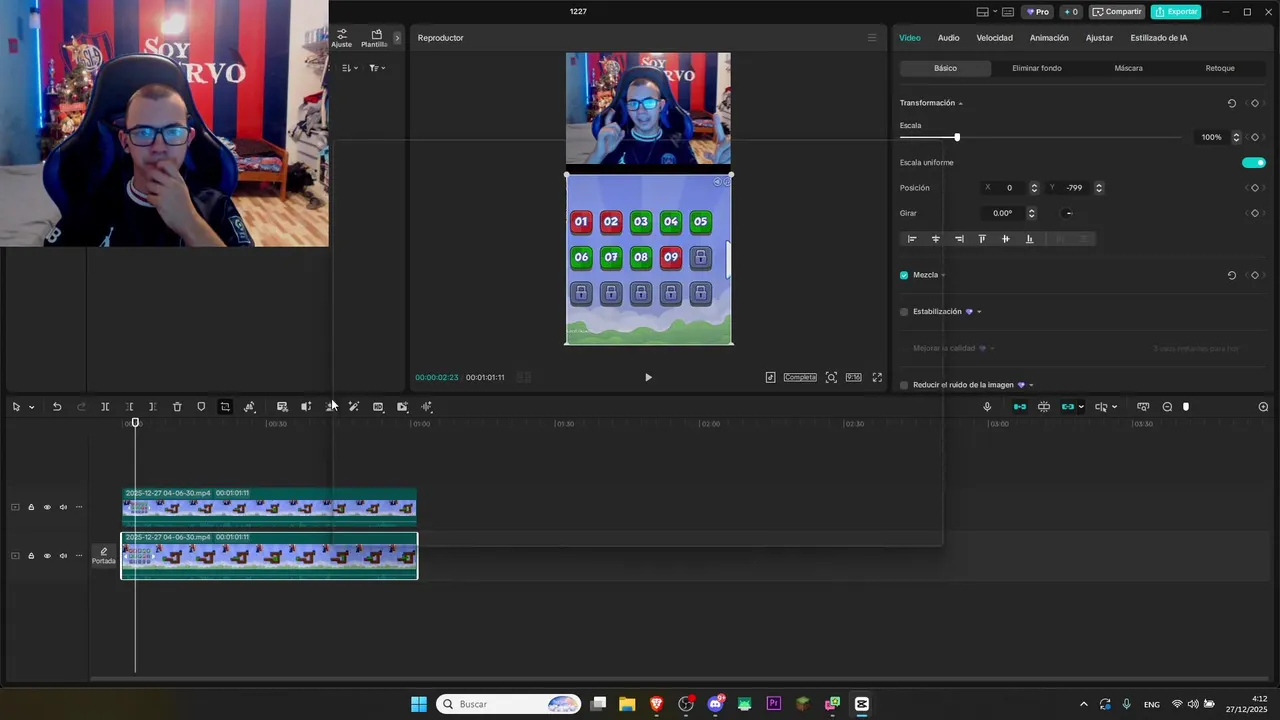The width and height of the screenshot is (1280, 720).
Task: Collapse the Transformación section
Action: [x=961, y=104]
